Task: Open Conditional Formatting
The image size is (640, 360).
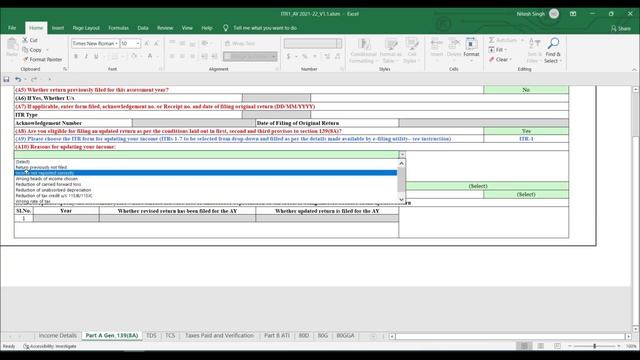Action: coord(363,50)
